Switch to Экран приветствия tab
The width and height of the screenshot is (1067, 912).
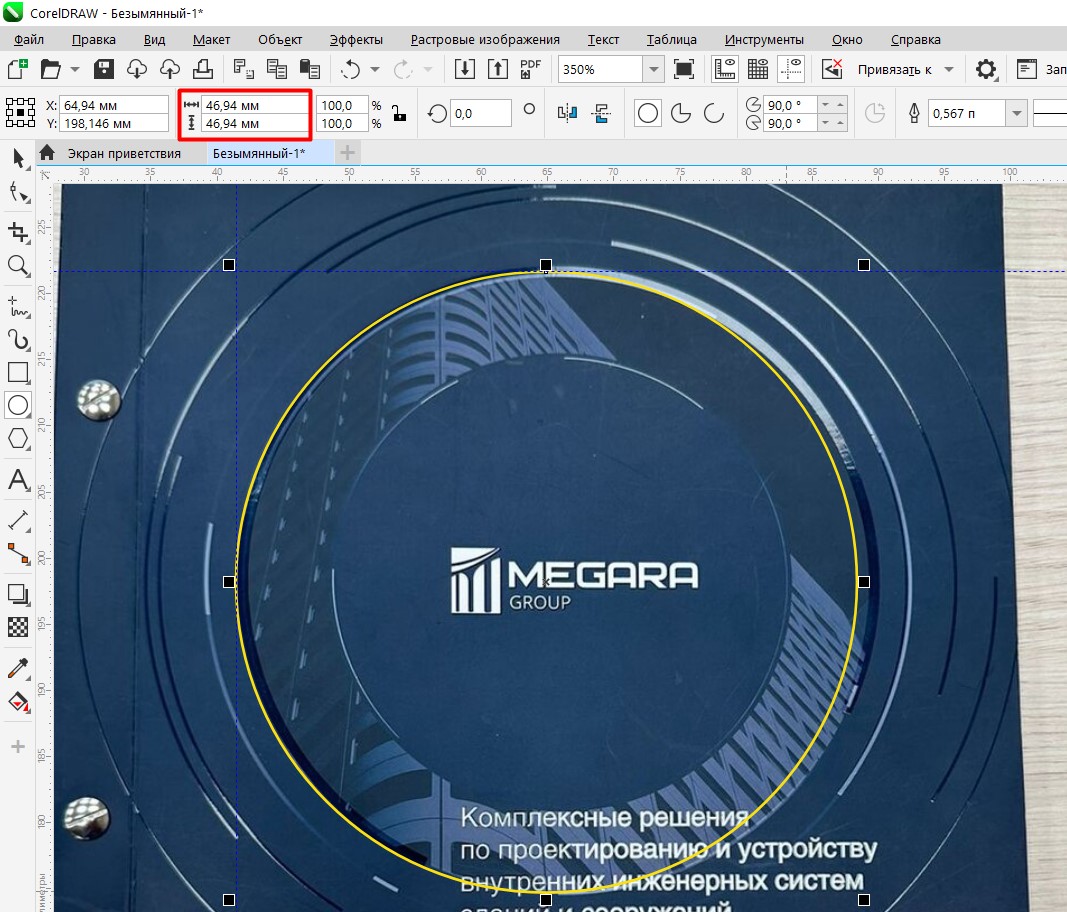click(x=125, y=153)
